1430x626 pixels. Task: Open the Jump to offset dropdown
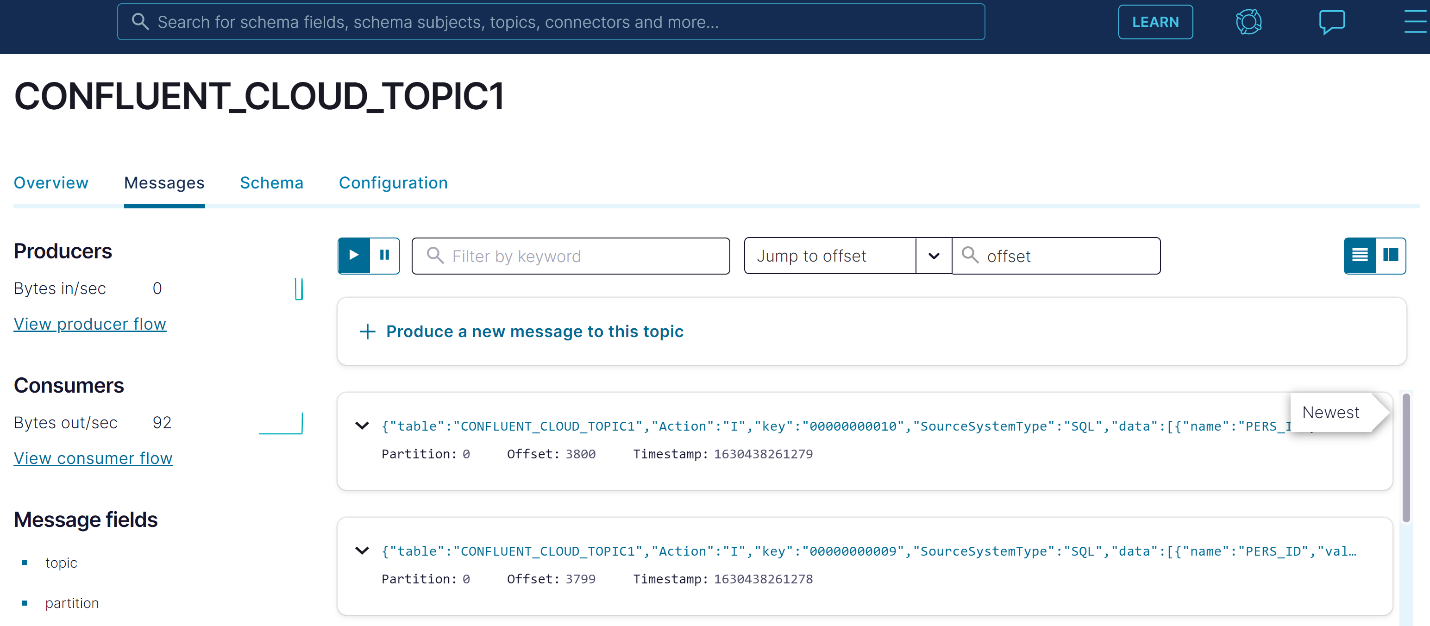(830, 256)
